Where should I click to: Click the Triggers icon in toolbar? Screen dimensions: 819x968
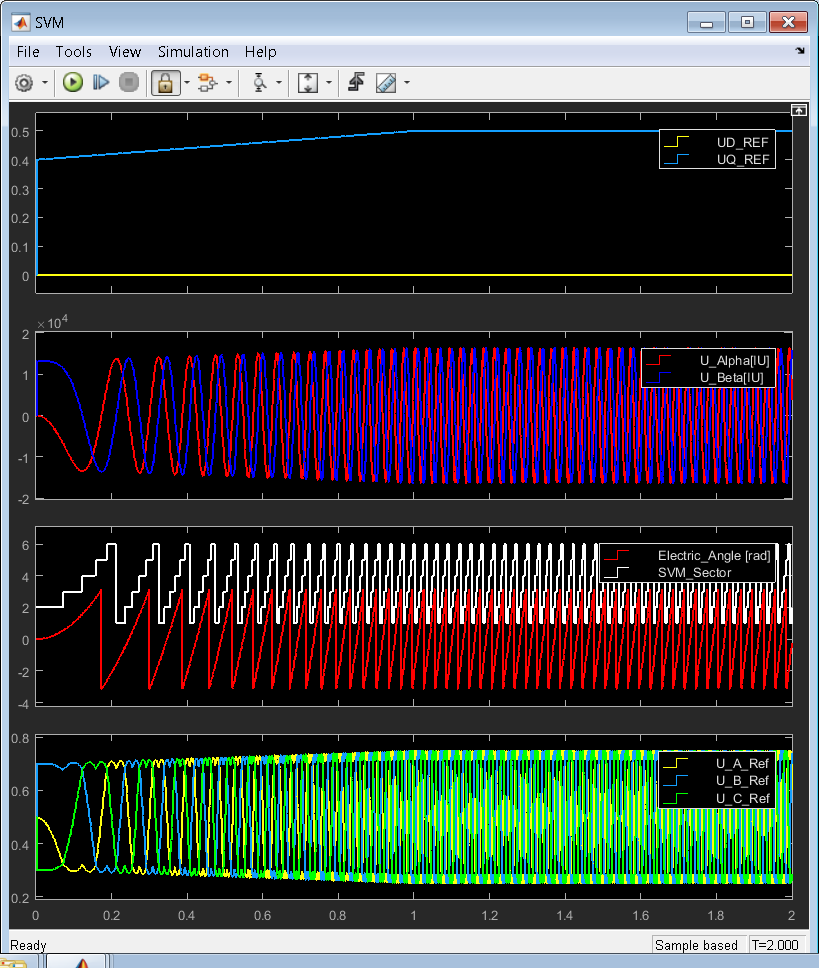coord(356,83)
